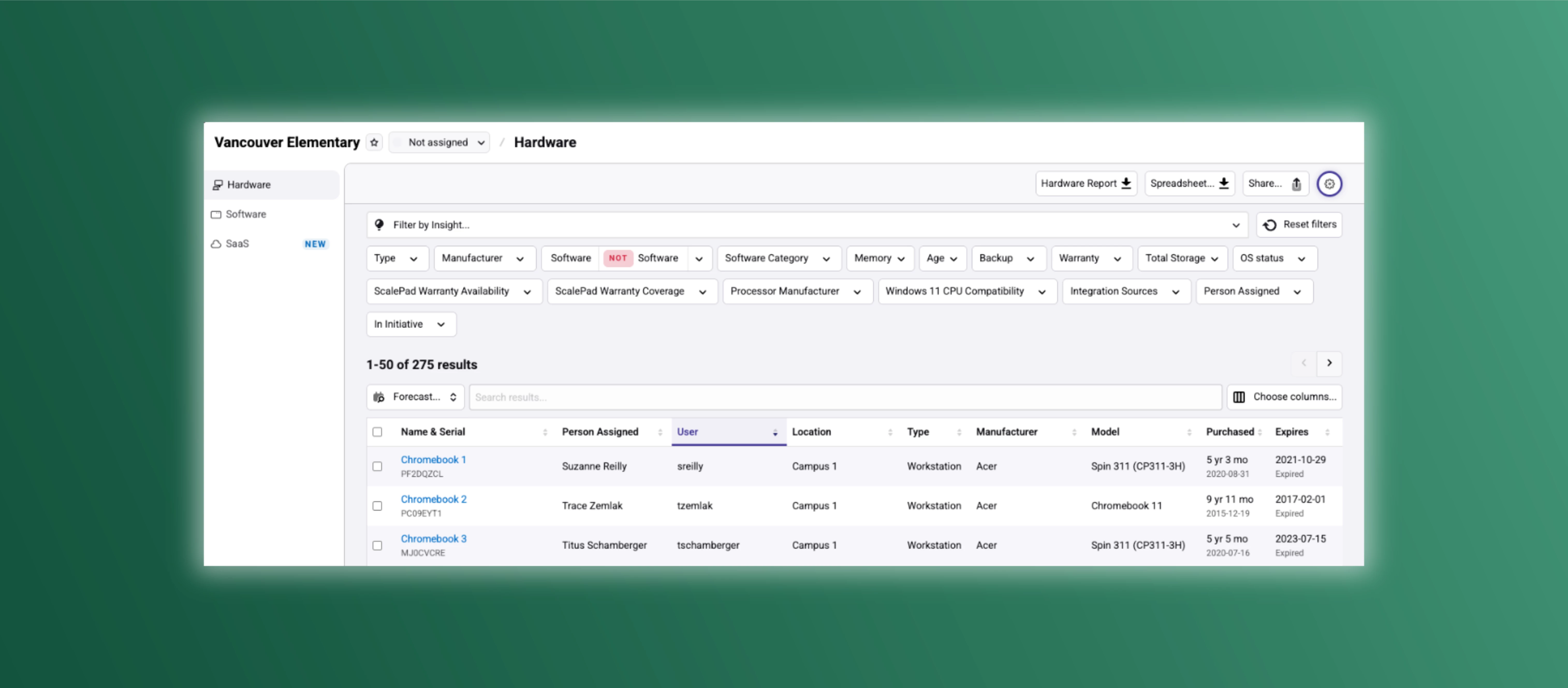This screenshot has height=688, width=1568.
Task: Select the Chromebook 3 row checkbox
Action: (377, 546)
